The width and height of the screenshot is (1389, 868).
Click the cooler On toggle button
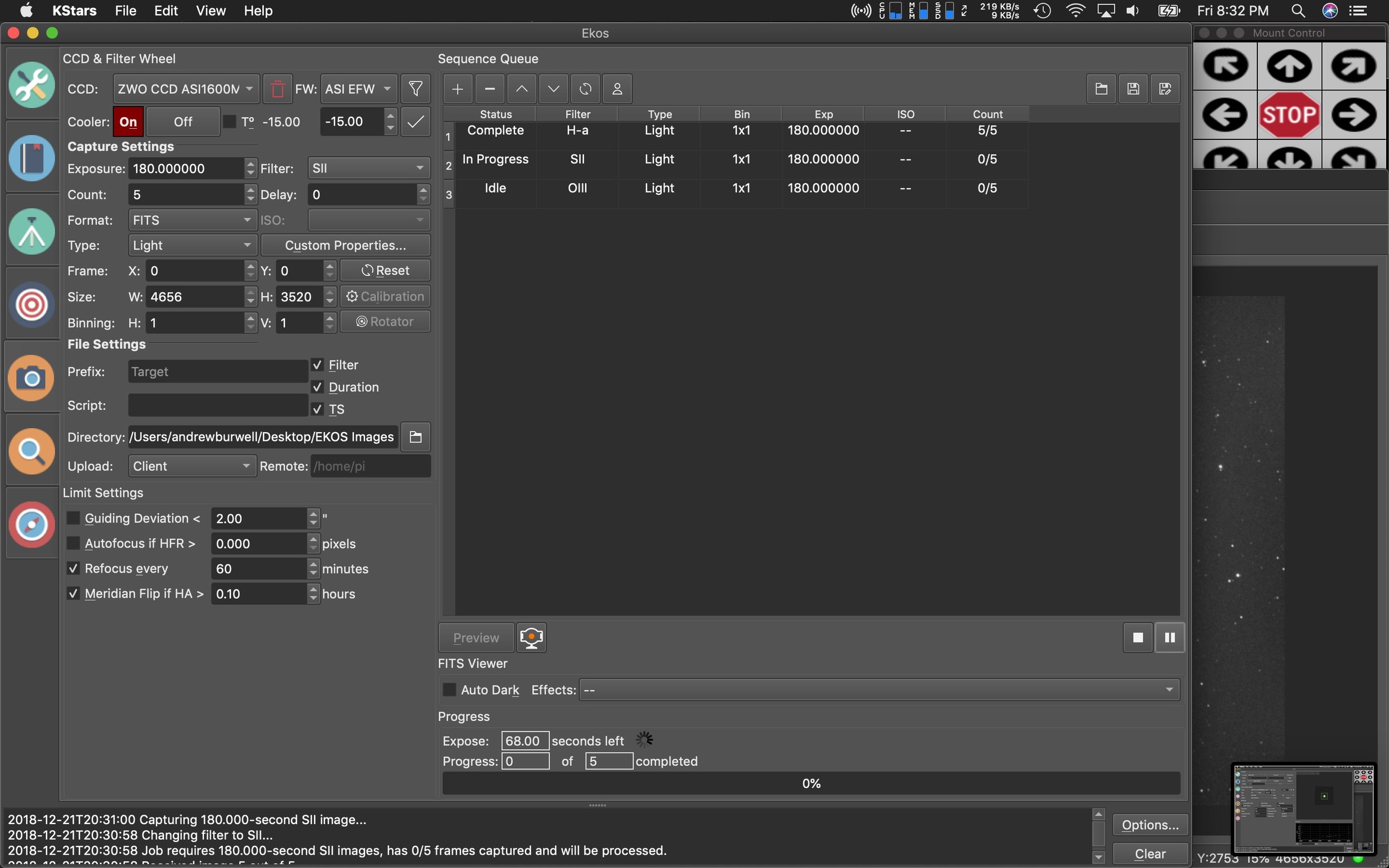coord(128,122)
